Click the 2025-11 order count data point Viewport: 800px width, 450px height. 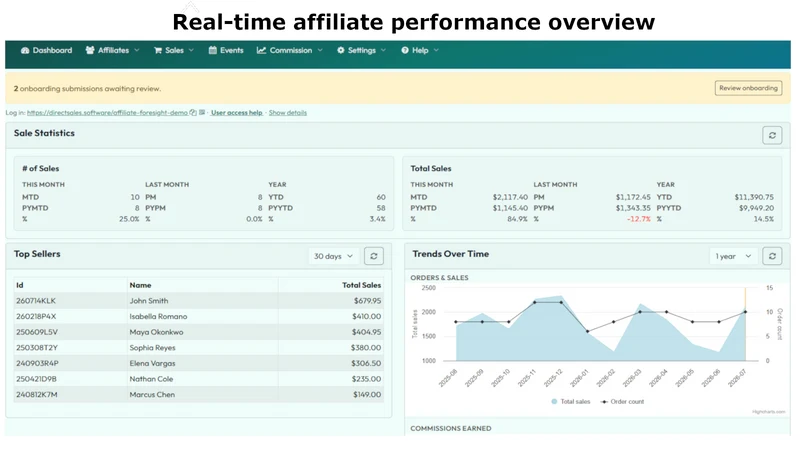click(535, 303)
